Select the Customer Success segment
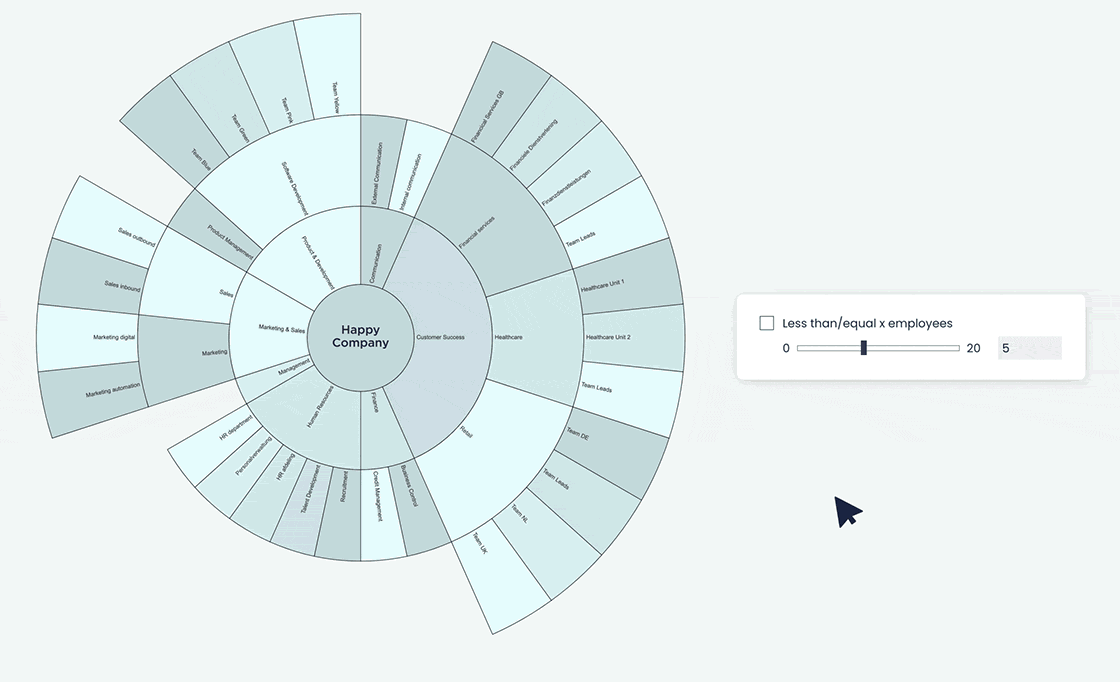This screenshot has height=682, width=1120. [x=440, y=337]
